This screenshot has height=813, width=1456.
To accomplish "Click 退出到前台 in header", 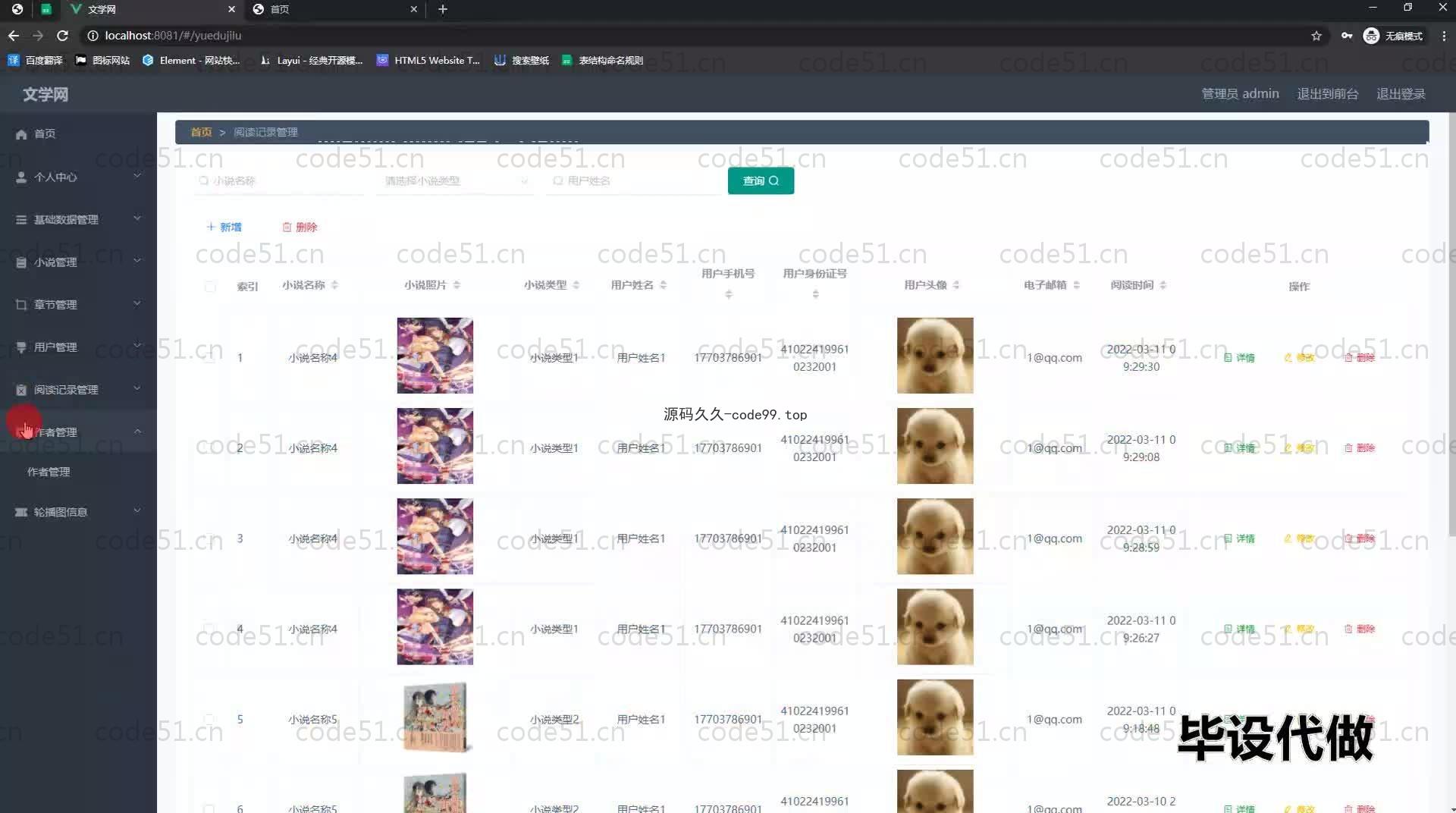I will click(x=1327, y=94).
